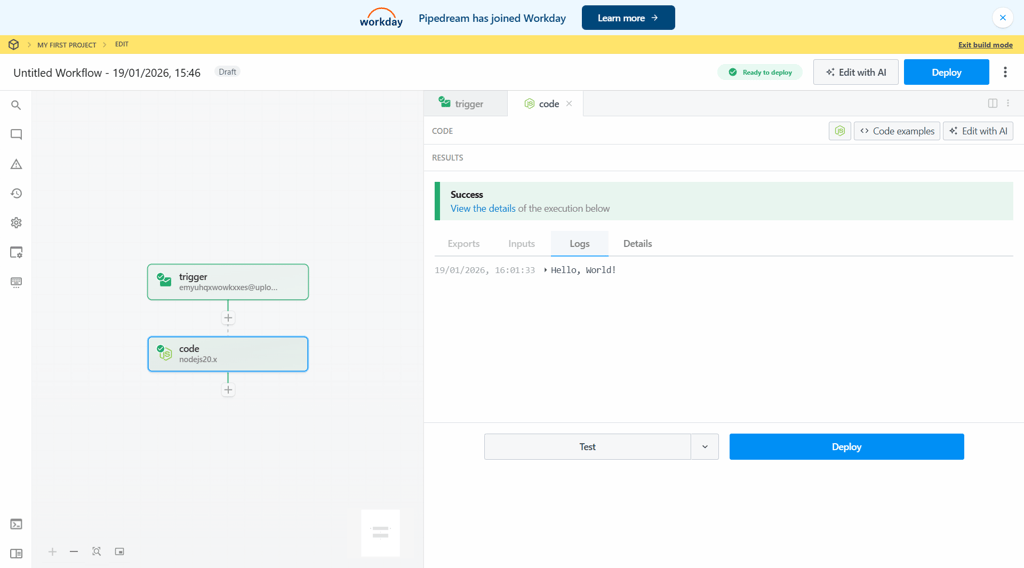This screenshot has height=568, width=1024.
Task: Click the email icon on the trigger node
Action: pos(164,280)
